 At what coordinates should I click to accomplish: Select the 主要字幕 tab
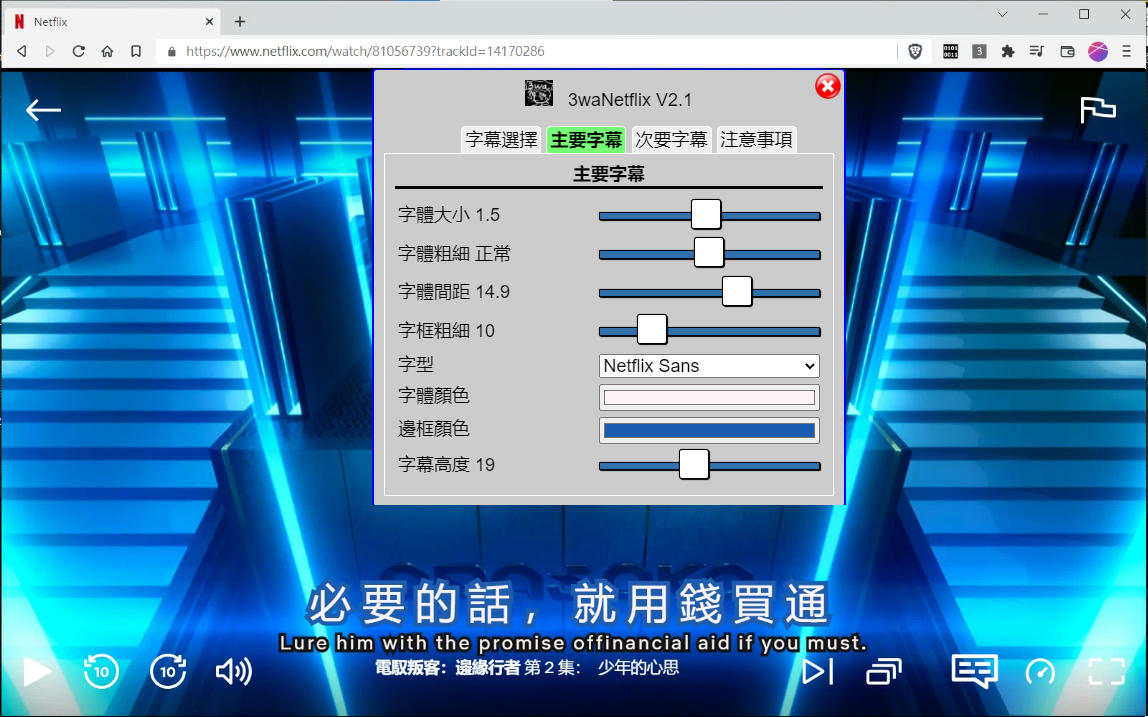586,139
